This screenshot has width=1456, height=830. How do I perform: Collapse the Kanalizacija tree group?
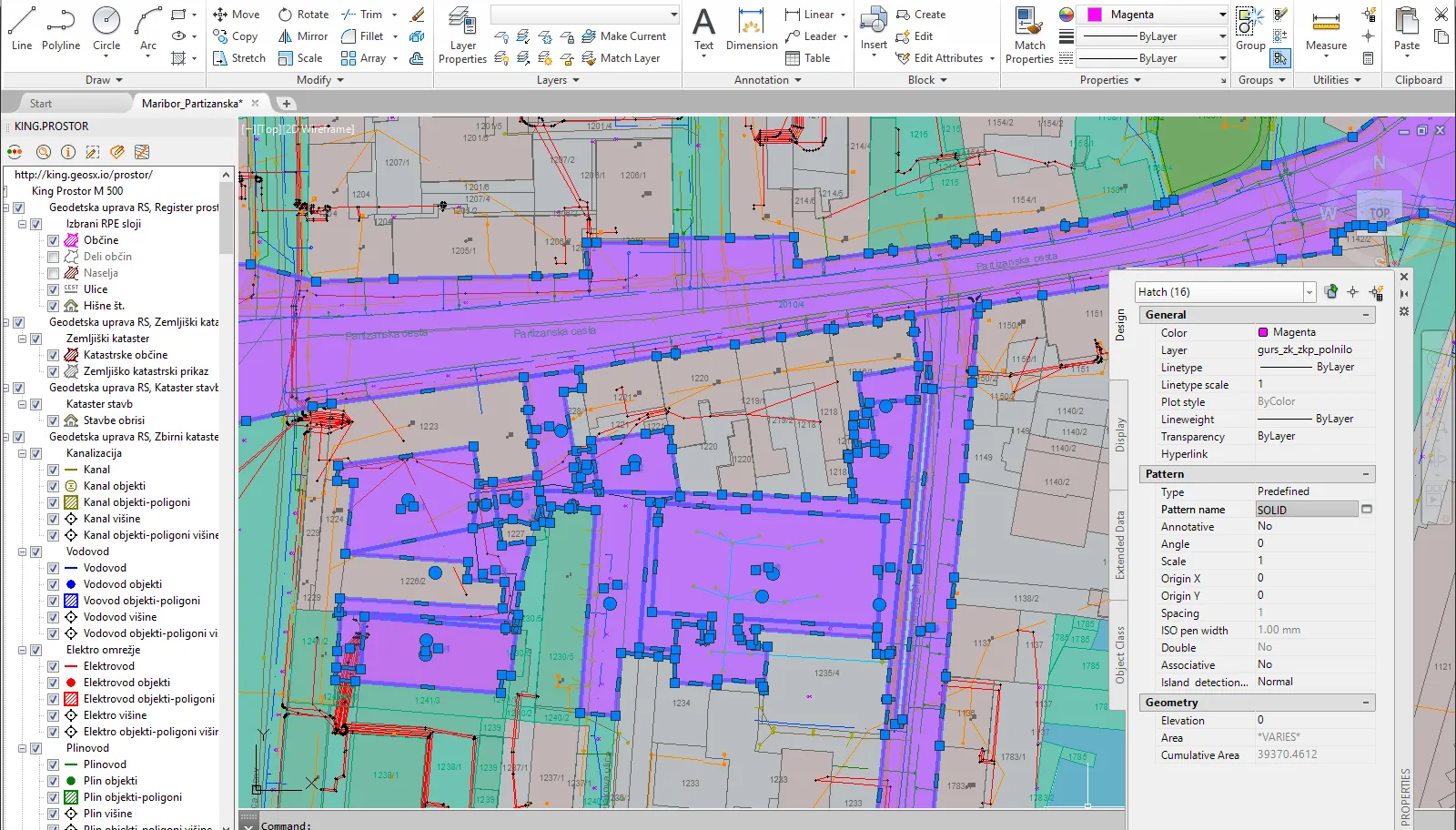pyautogui.click(x=22, y=453)
